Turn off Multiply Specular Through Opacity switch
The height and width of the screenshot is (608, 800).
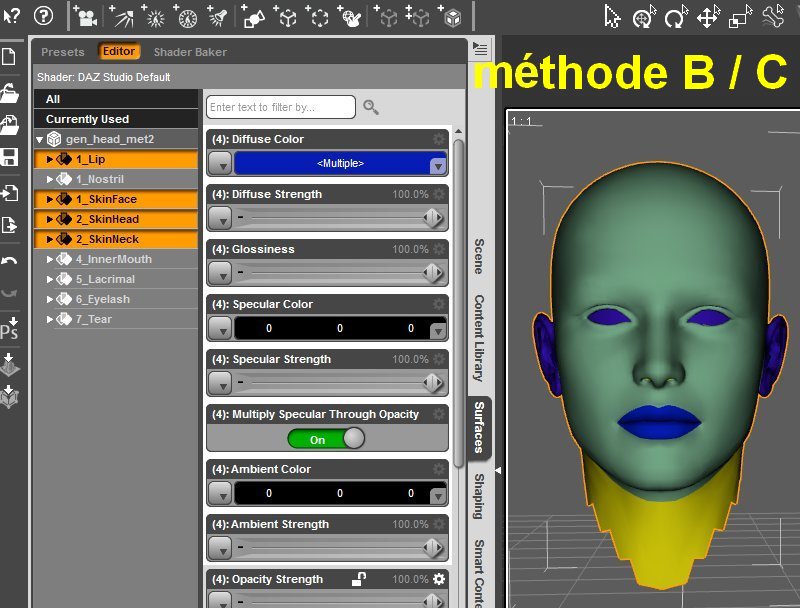coord(327,439)
